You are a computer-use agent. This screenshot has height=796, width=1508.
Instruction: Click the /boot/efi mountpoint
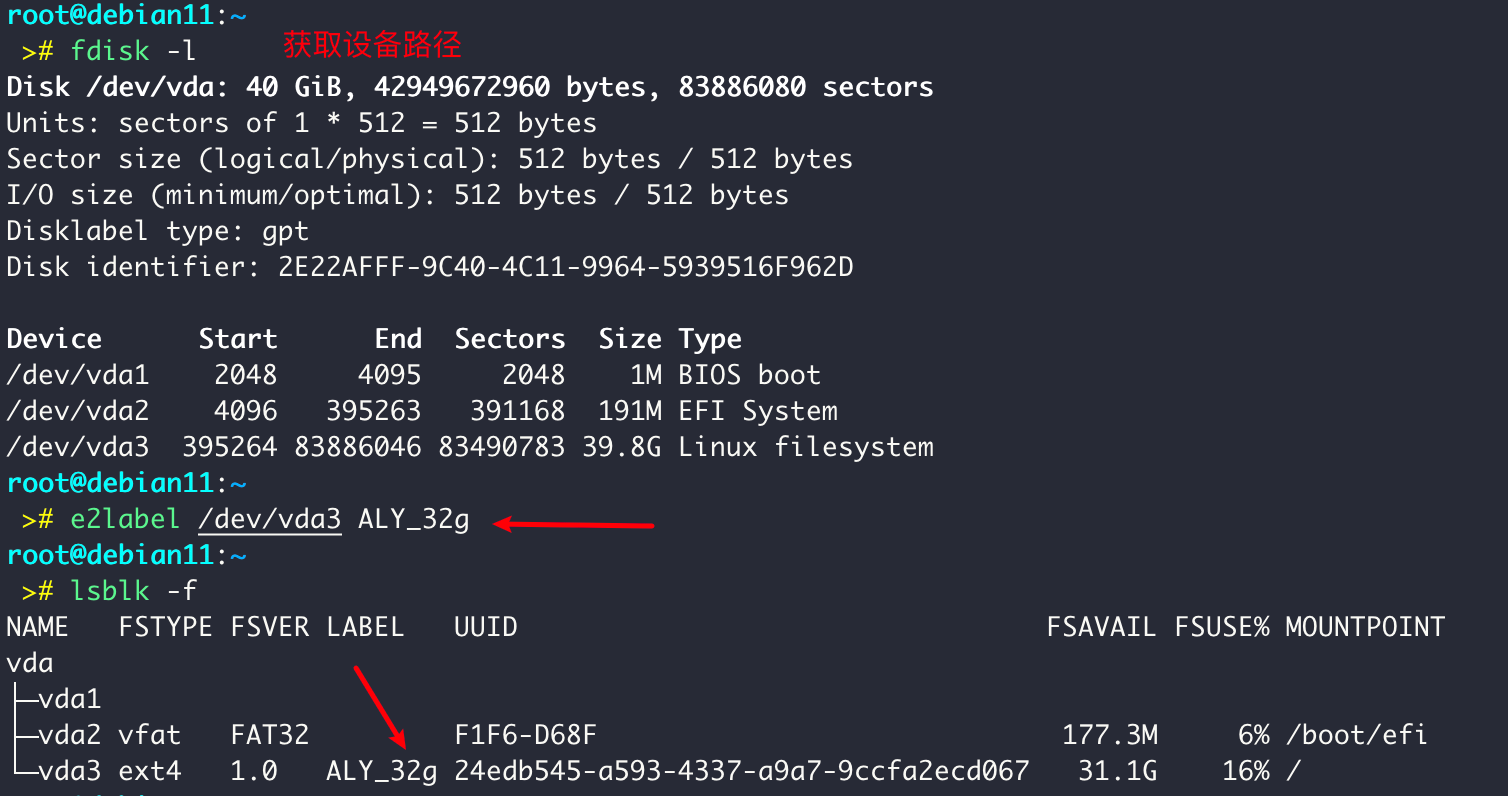tap(1356, 735)
